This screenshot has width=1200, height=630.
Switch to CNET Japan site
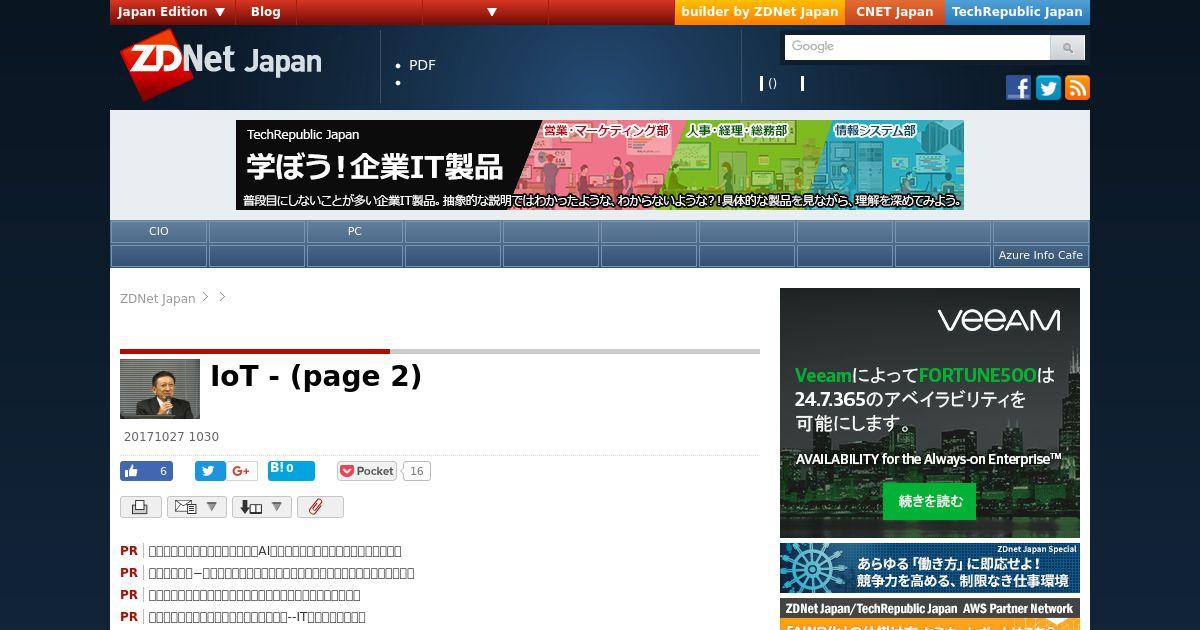[x=895, y=12]
